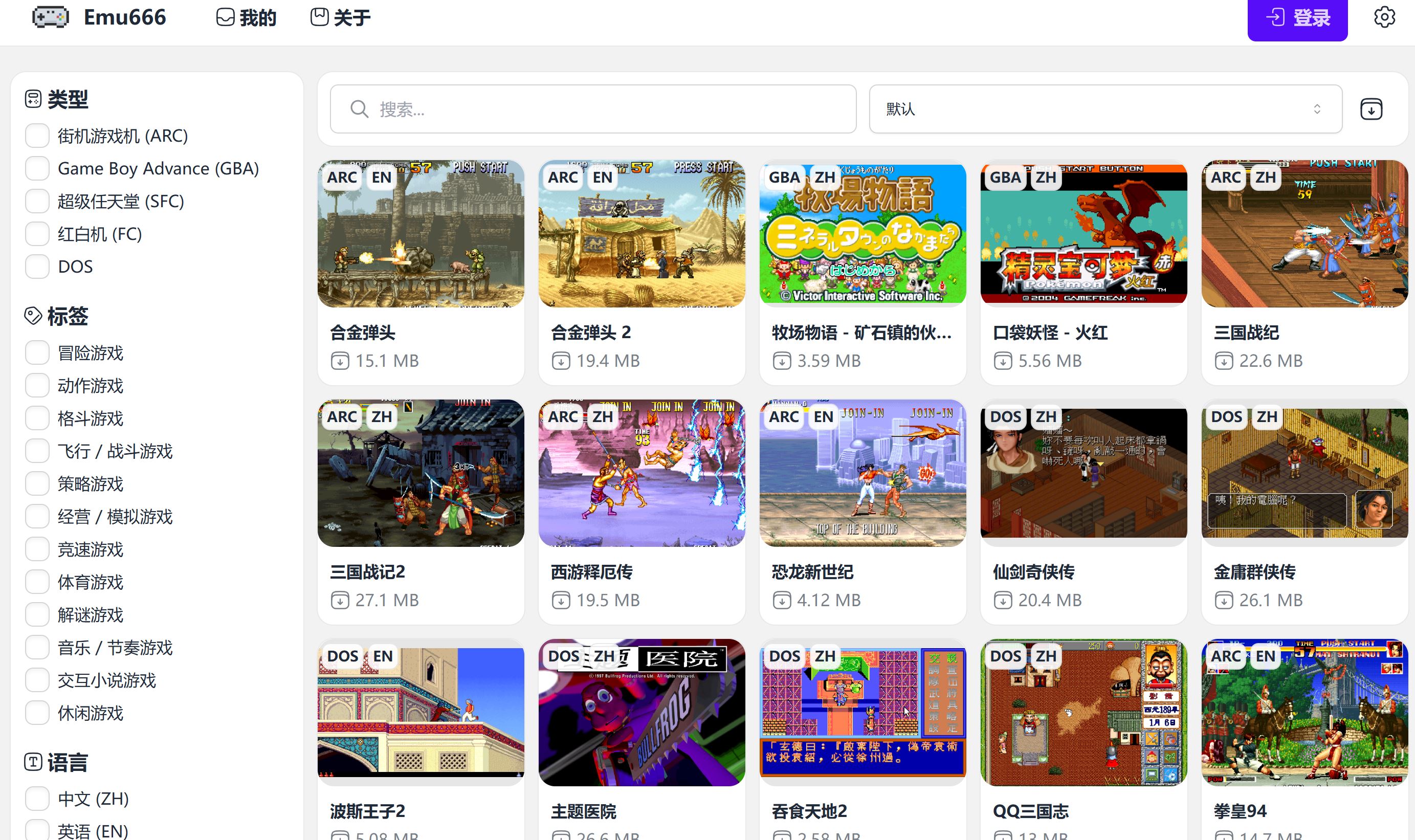Viewport: 1415px width, 840px height.
Task: Click download icon for 西游释厄传 19.5 MB
Action: pyautogui.click(x=561, y=601)
